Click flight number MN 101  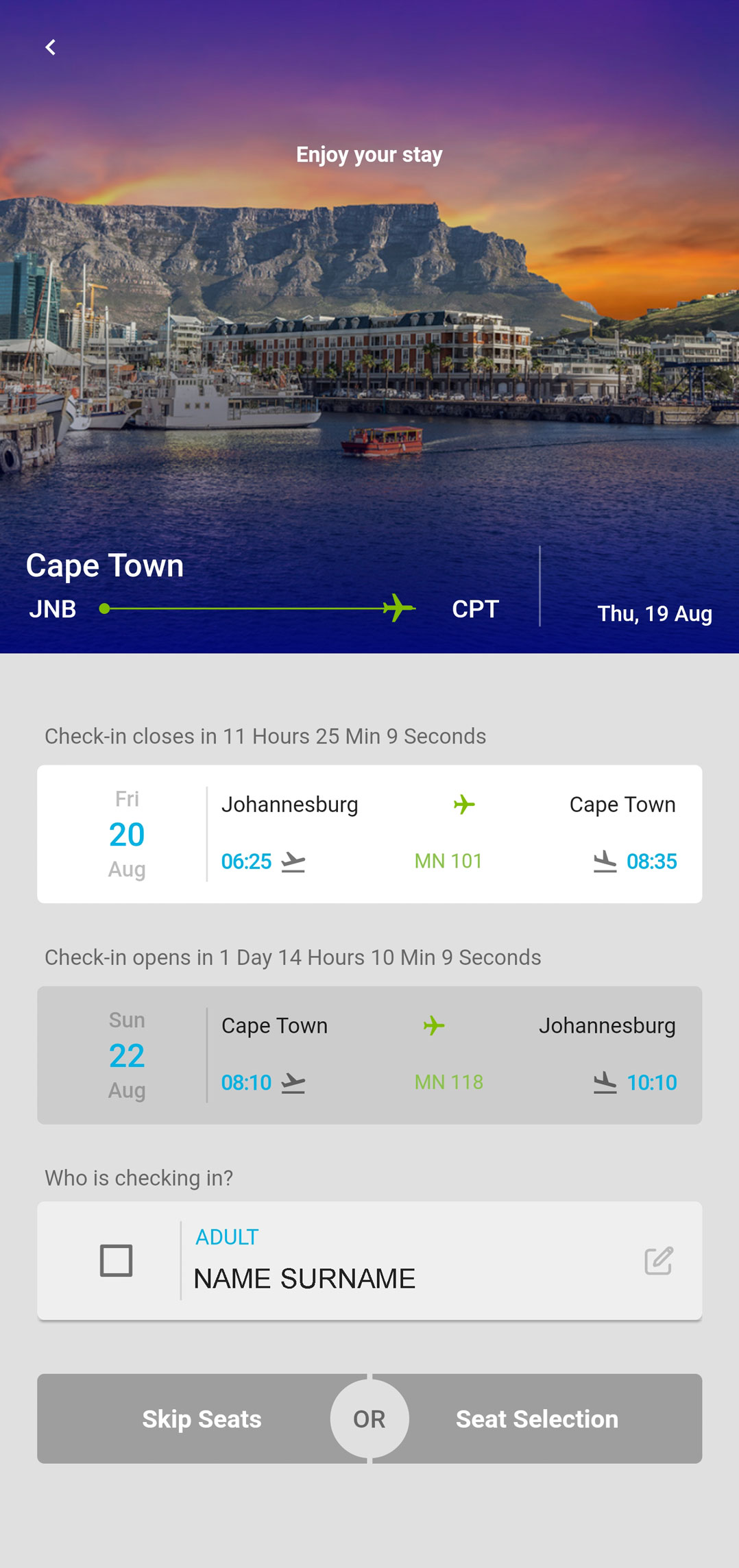[x=448, y=861]
